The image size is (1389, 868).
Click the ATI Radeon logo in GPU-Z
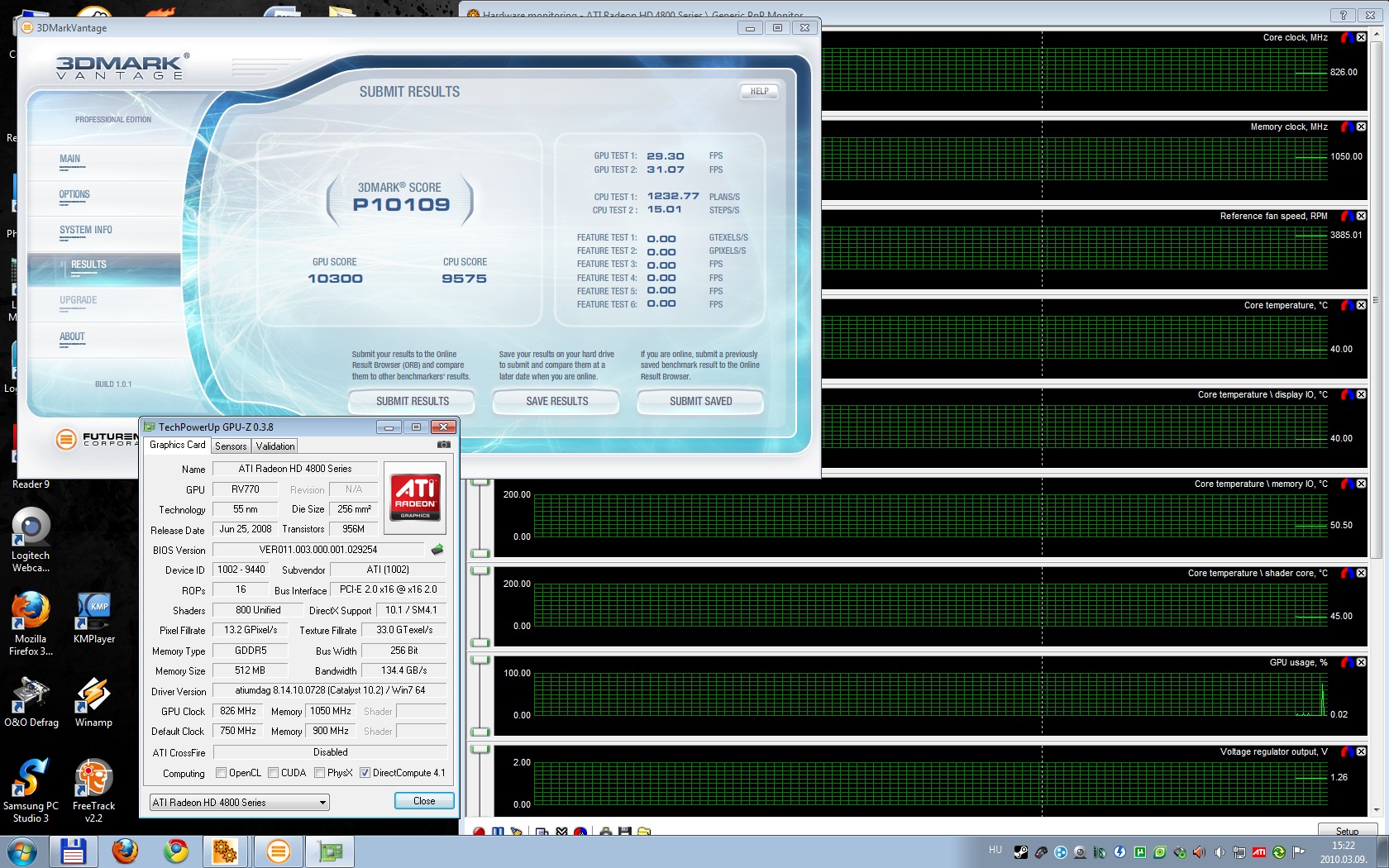pos(415,498)
